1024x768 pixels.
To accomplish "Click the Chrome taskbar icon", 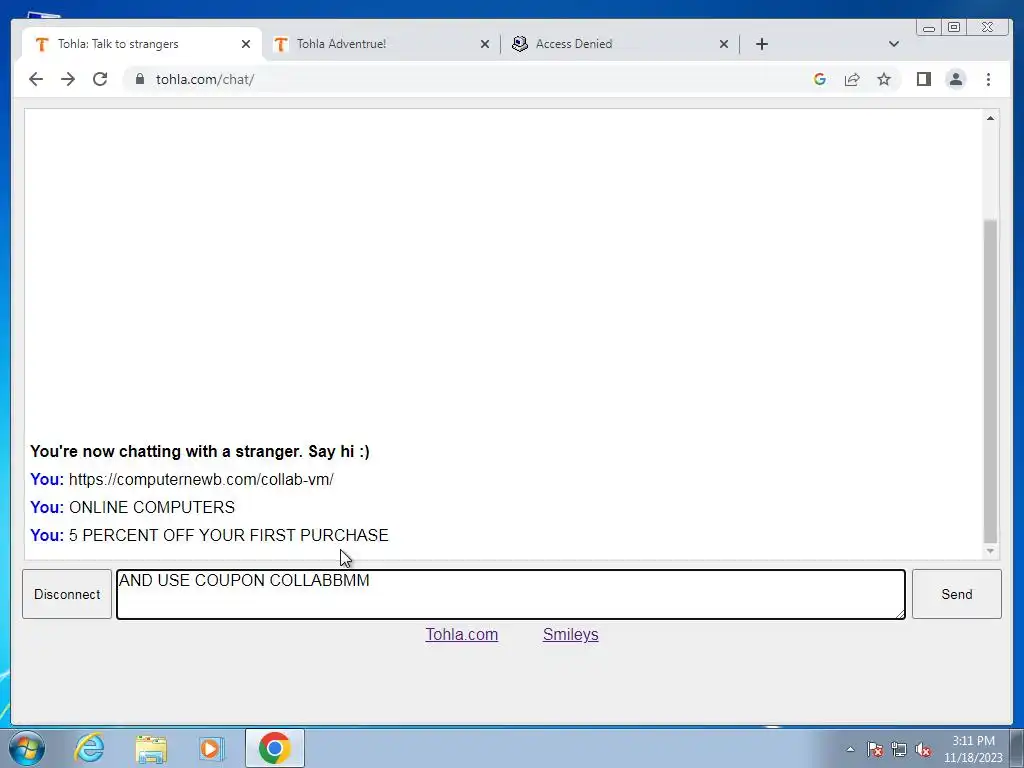I will [x=274, y=748].
